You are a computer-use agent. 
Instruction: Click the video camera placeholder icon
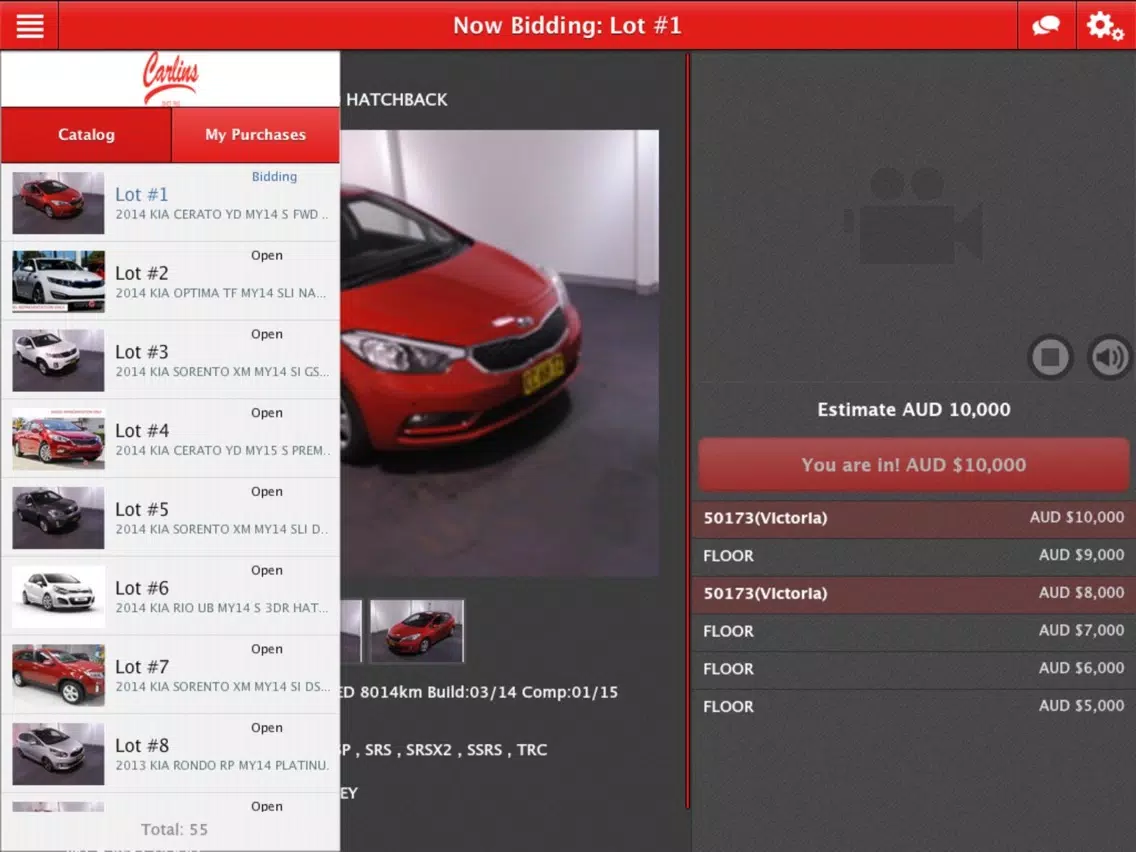[x=914, y=215]
